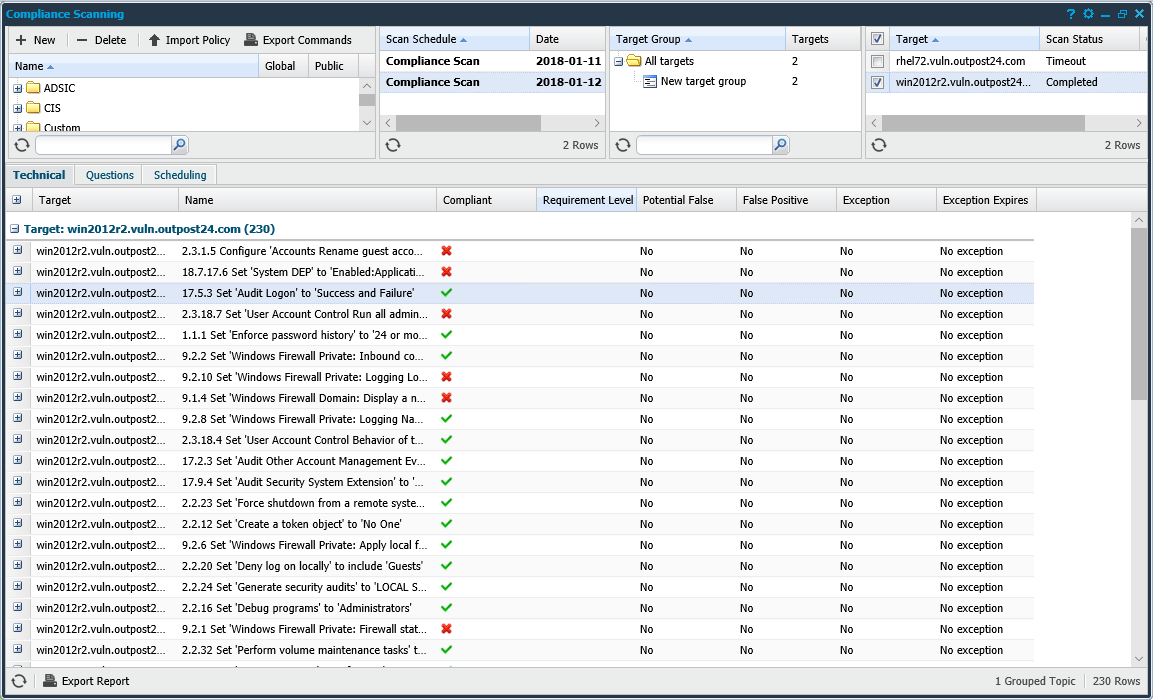Image resolution: width=1153 pixels, height=700 pixels.
Task: Select the New target group tree item
Action: coord(701,81)
